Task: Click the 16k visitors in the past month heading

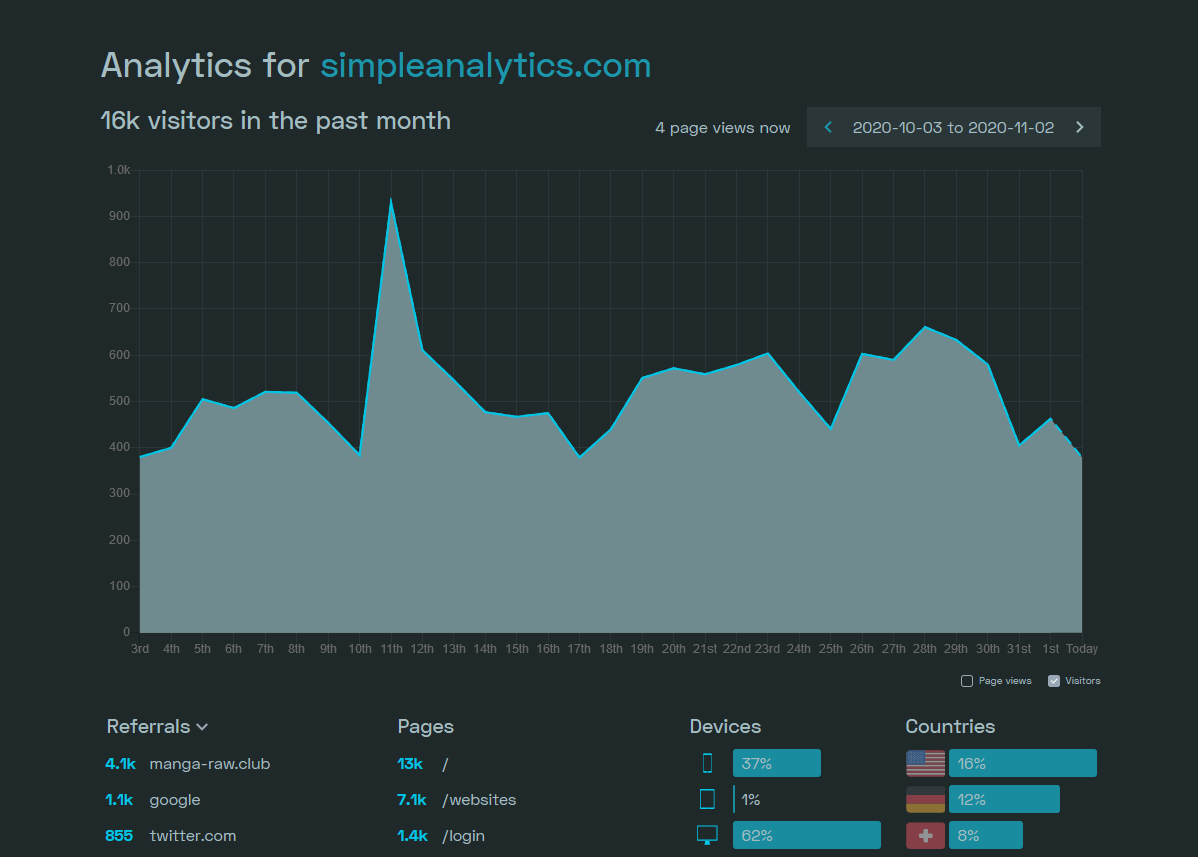Action: [x=276, y=121]
